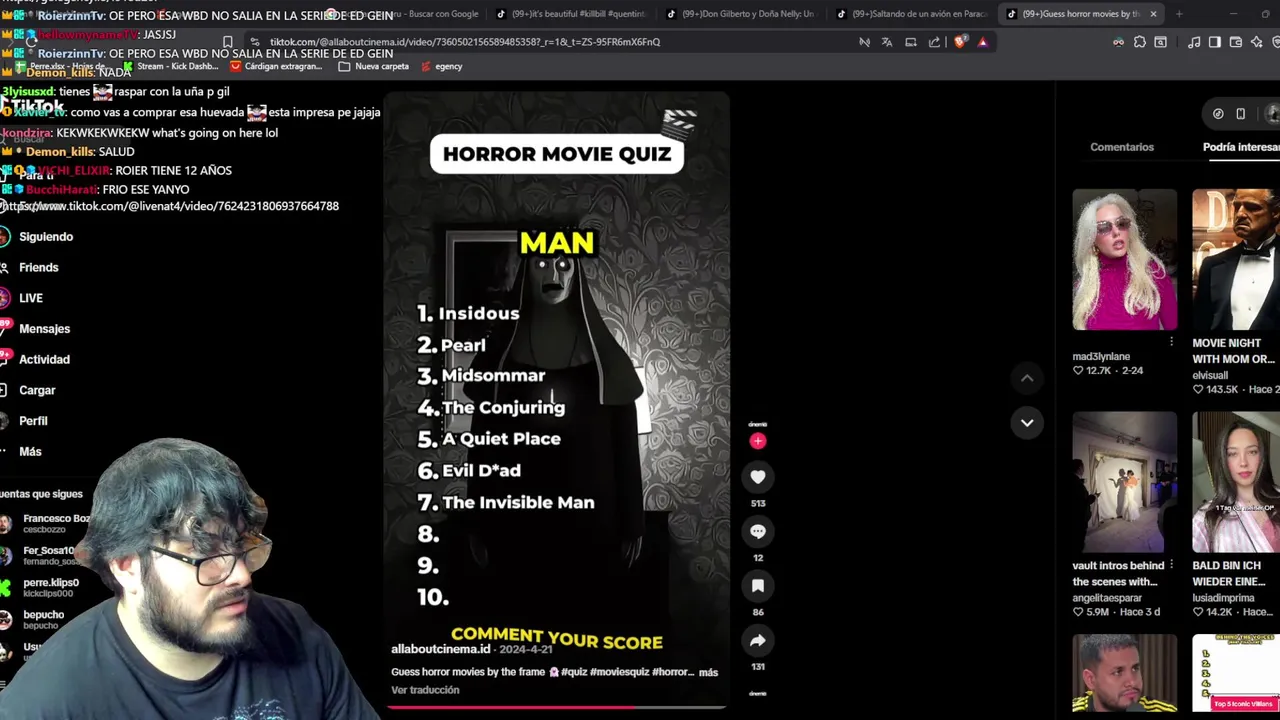Click Ver traducción under the caption
This screenshot has width=1280, height=720.
[x=425, y=690]
